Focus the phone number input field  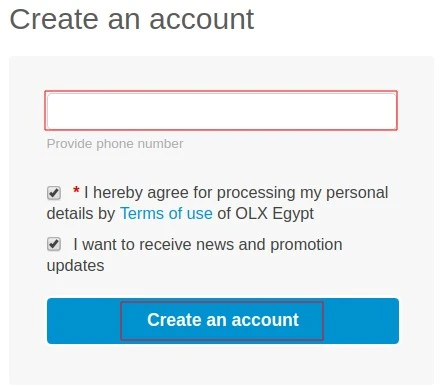tap(221, 111)
